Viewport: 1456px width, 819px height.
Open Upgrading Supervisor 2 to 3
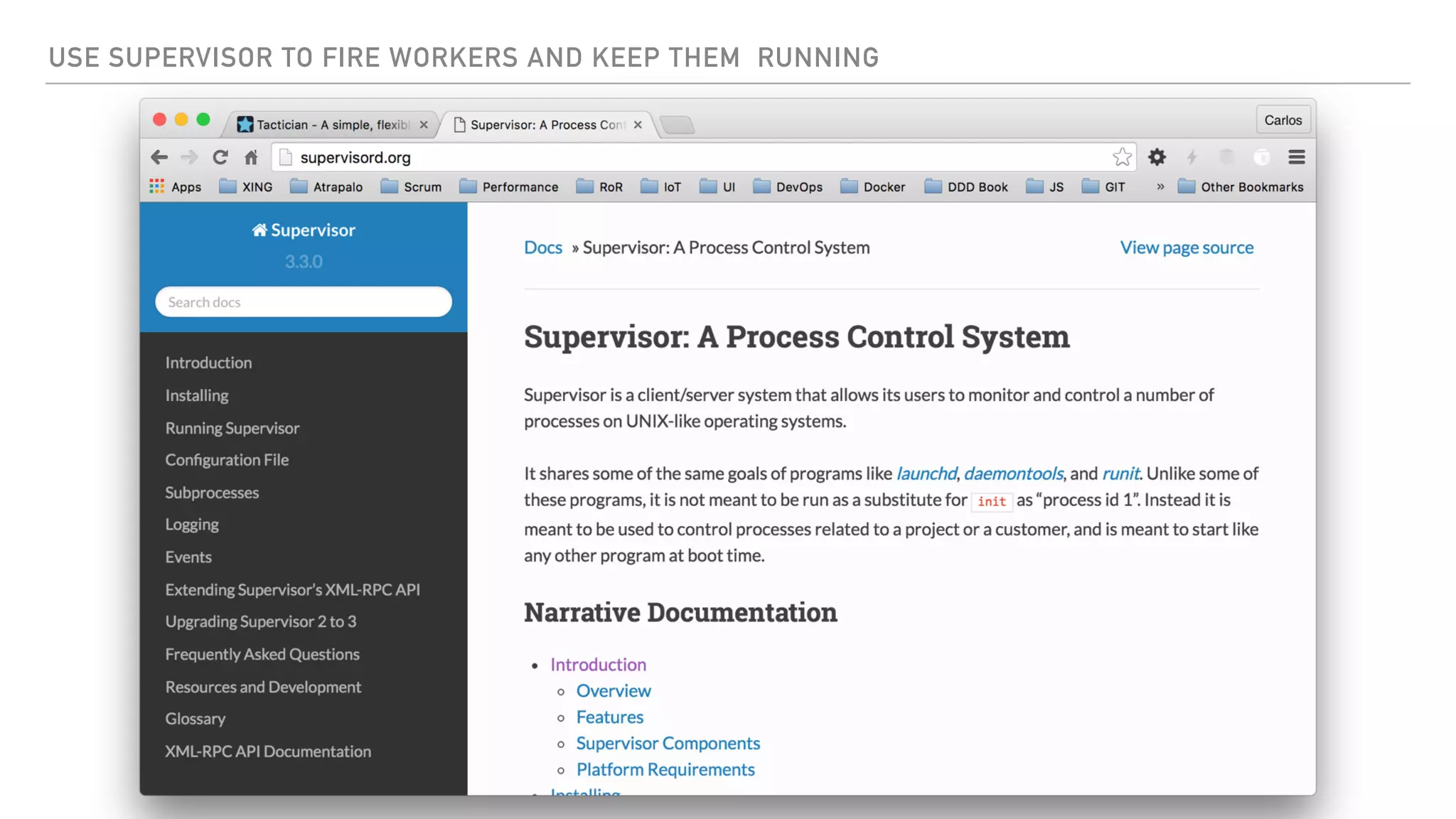pyautogui.click(x=261, y=621)
